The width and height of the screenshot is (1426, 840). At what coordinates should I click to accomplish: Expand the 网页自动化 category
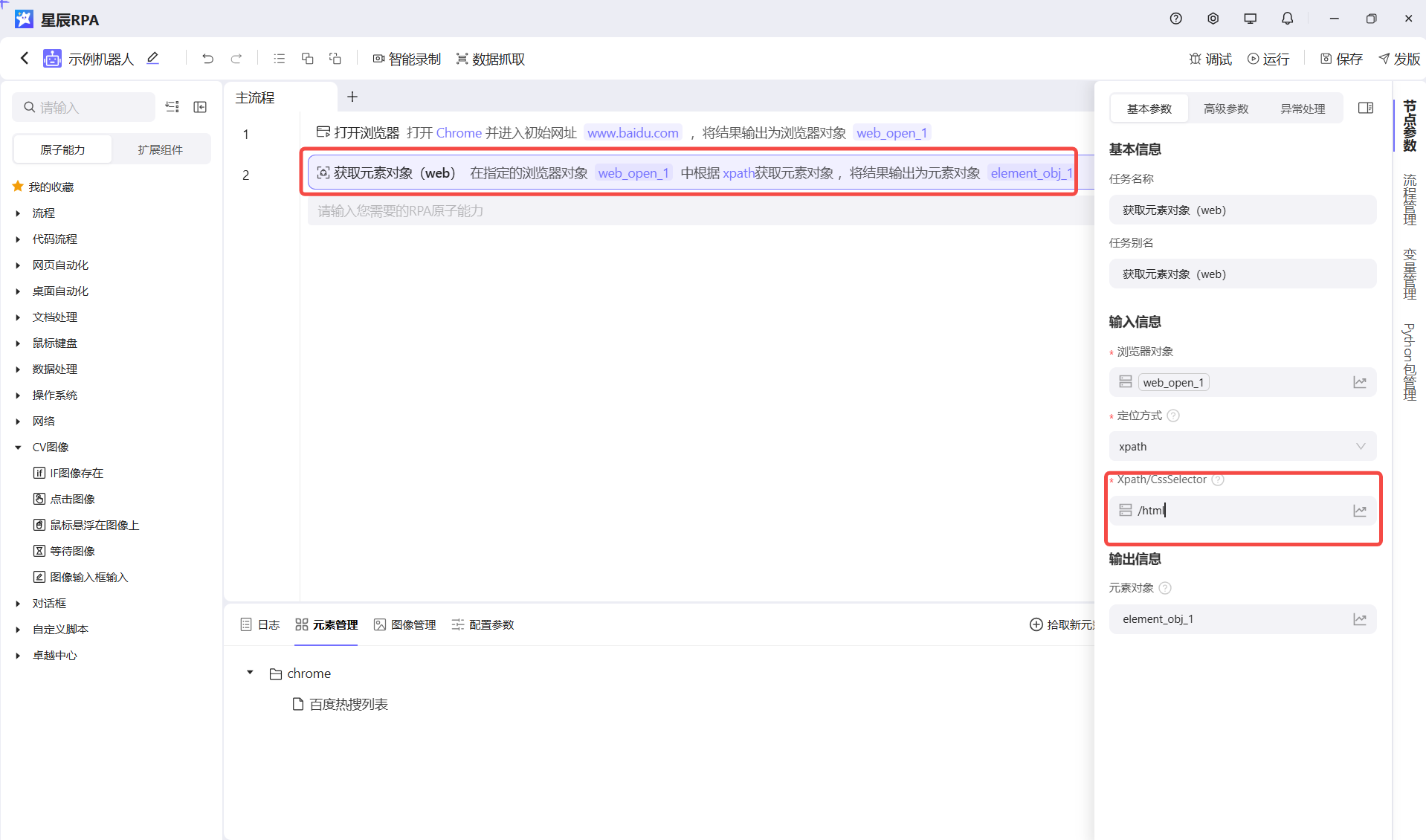pos(19,265)
